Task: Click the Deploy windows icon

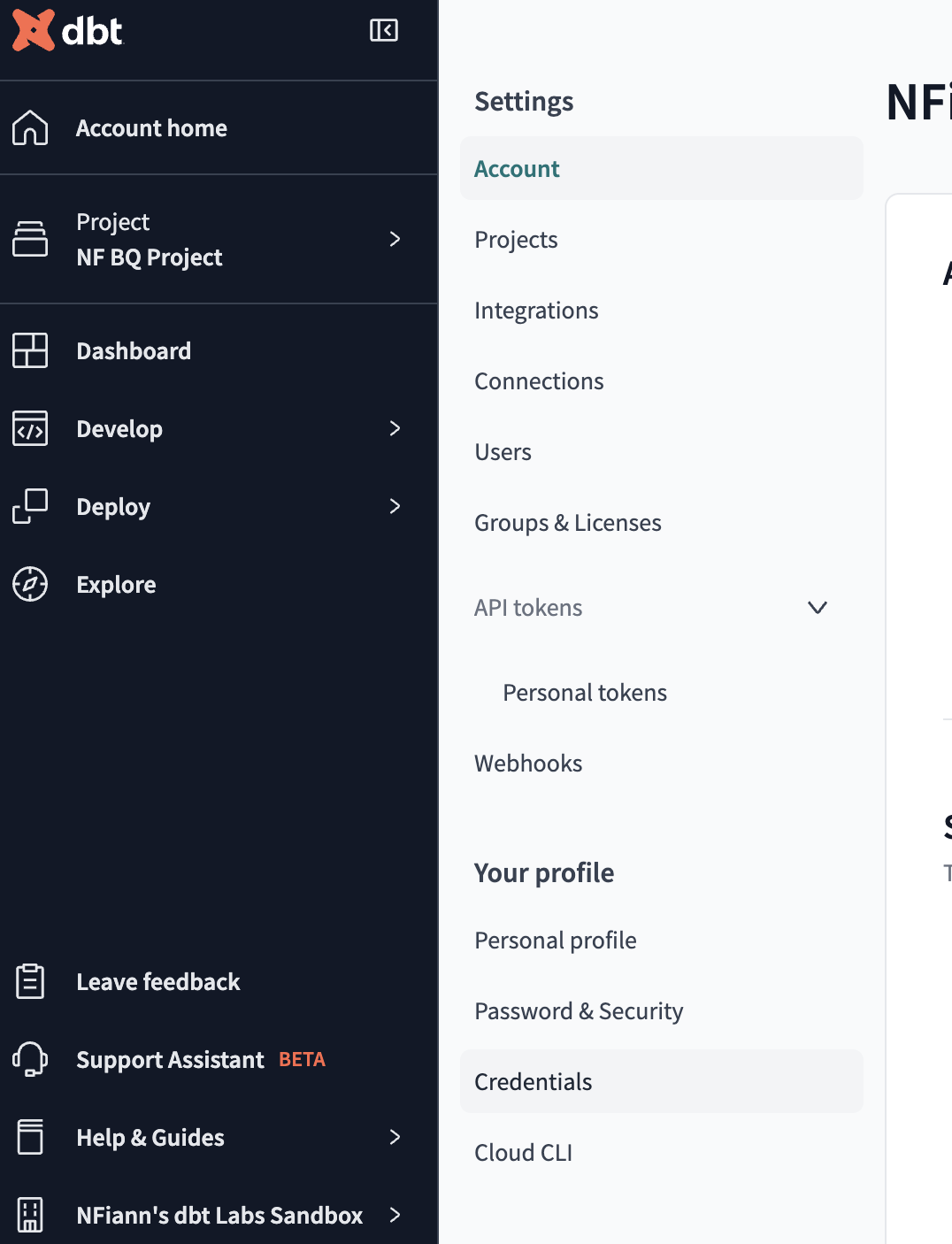Action: point(30,506)
